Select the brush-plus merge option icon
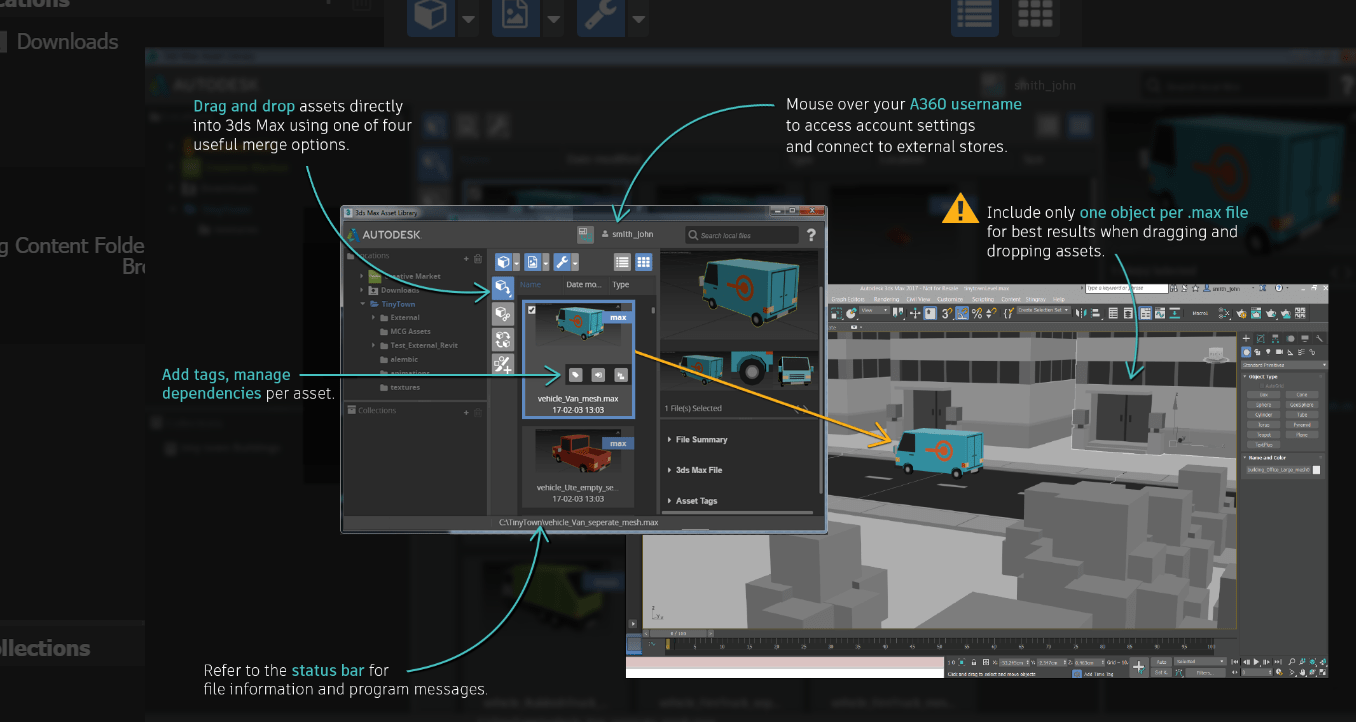Viewport: 1356px width, 722px height. click(x=504, y=365)
